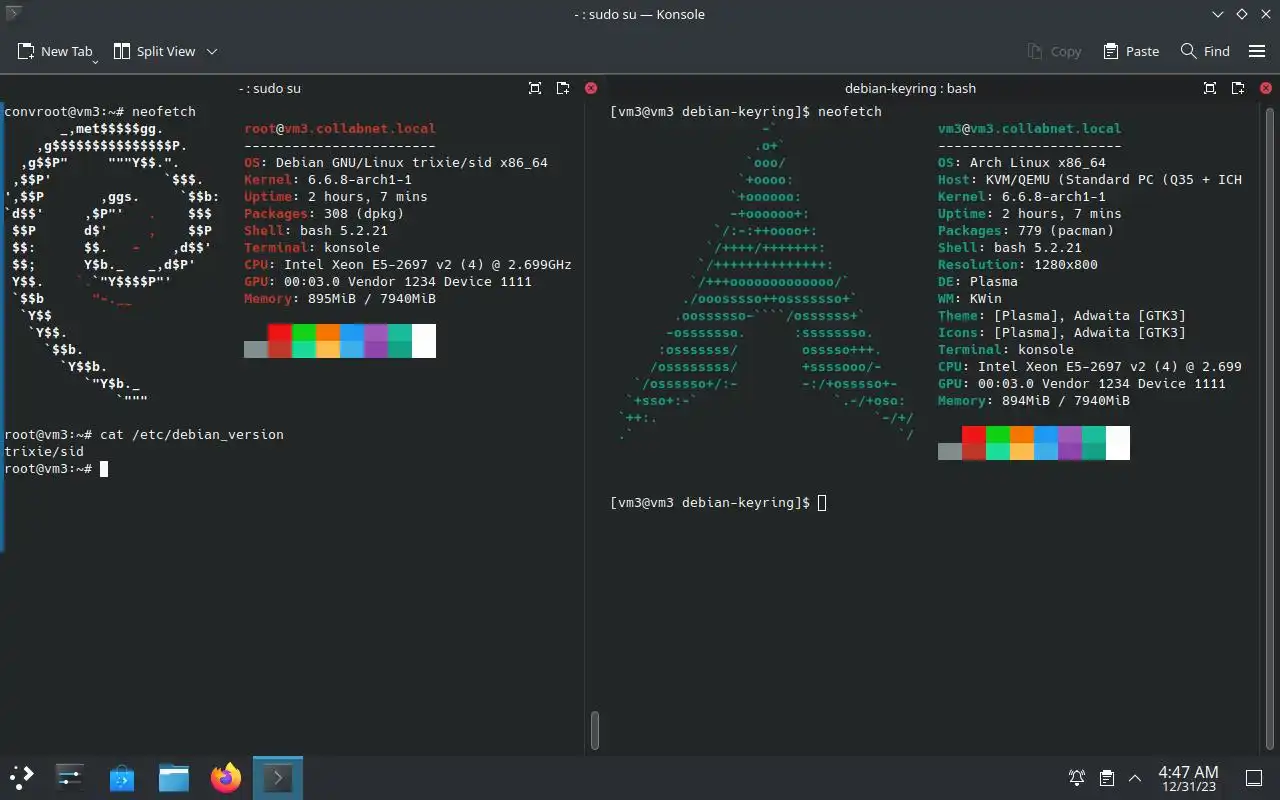Close the sudo su split pane
The width and height of the screenshot is (1280, 800).
pyautogui.click(x=590, y=88)
